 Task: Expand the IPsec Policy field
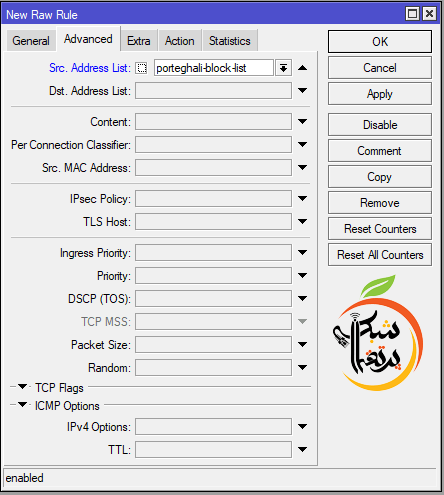[302, 198]
